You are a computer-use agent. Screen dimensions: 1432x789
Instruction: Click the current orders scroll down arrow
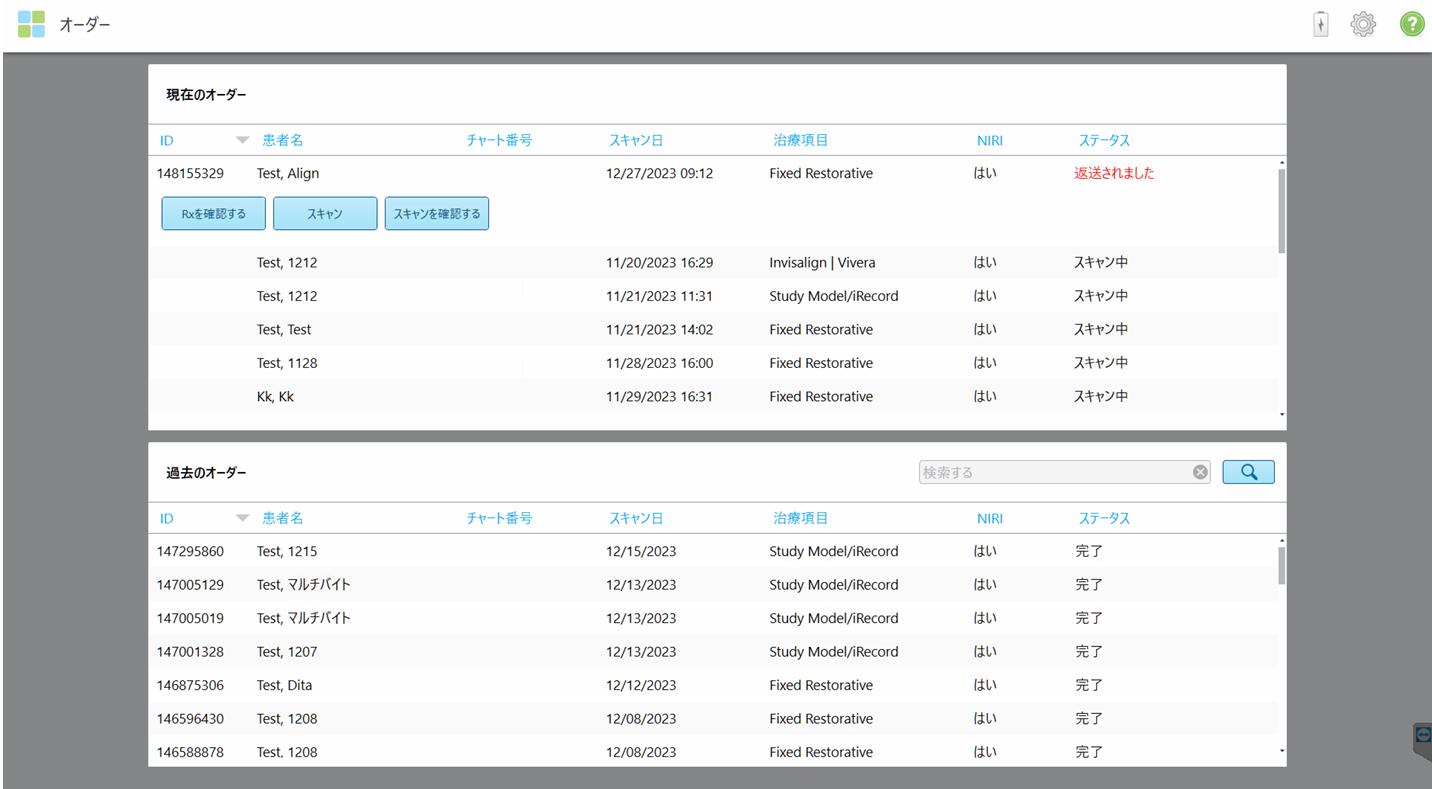[1282, 414]
